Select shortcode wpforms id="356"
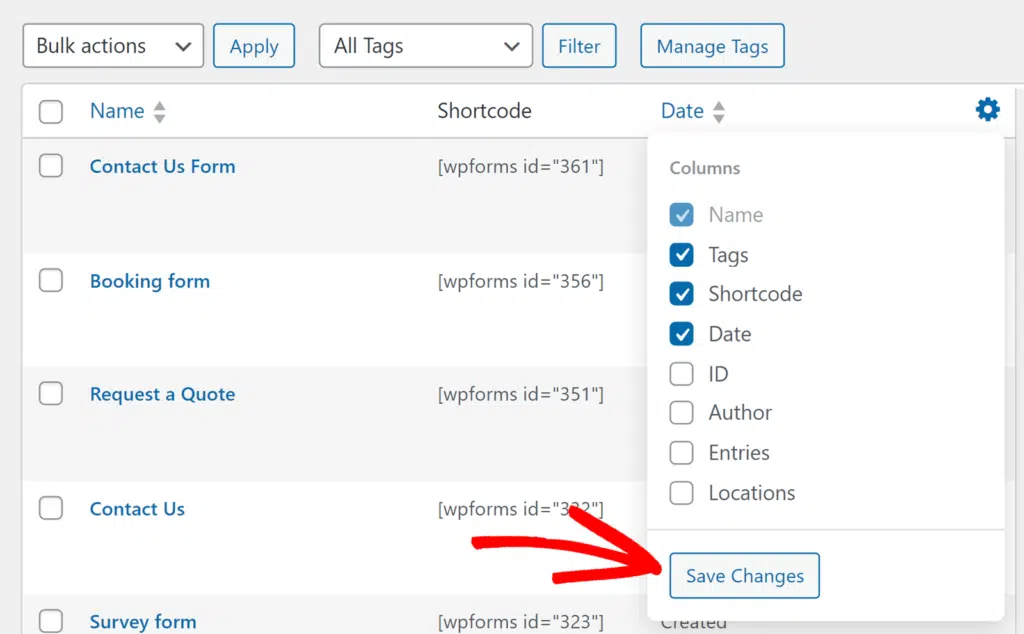 pos(520,281)
